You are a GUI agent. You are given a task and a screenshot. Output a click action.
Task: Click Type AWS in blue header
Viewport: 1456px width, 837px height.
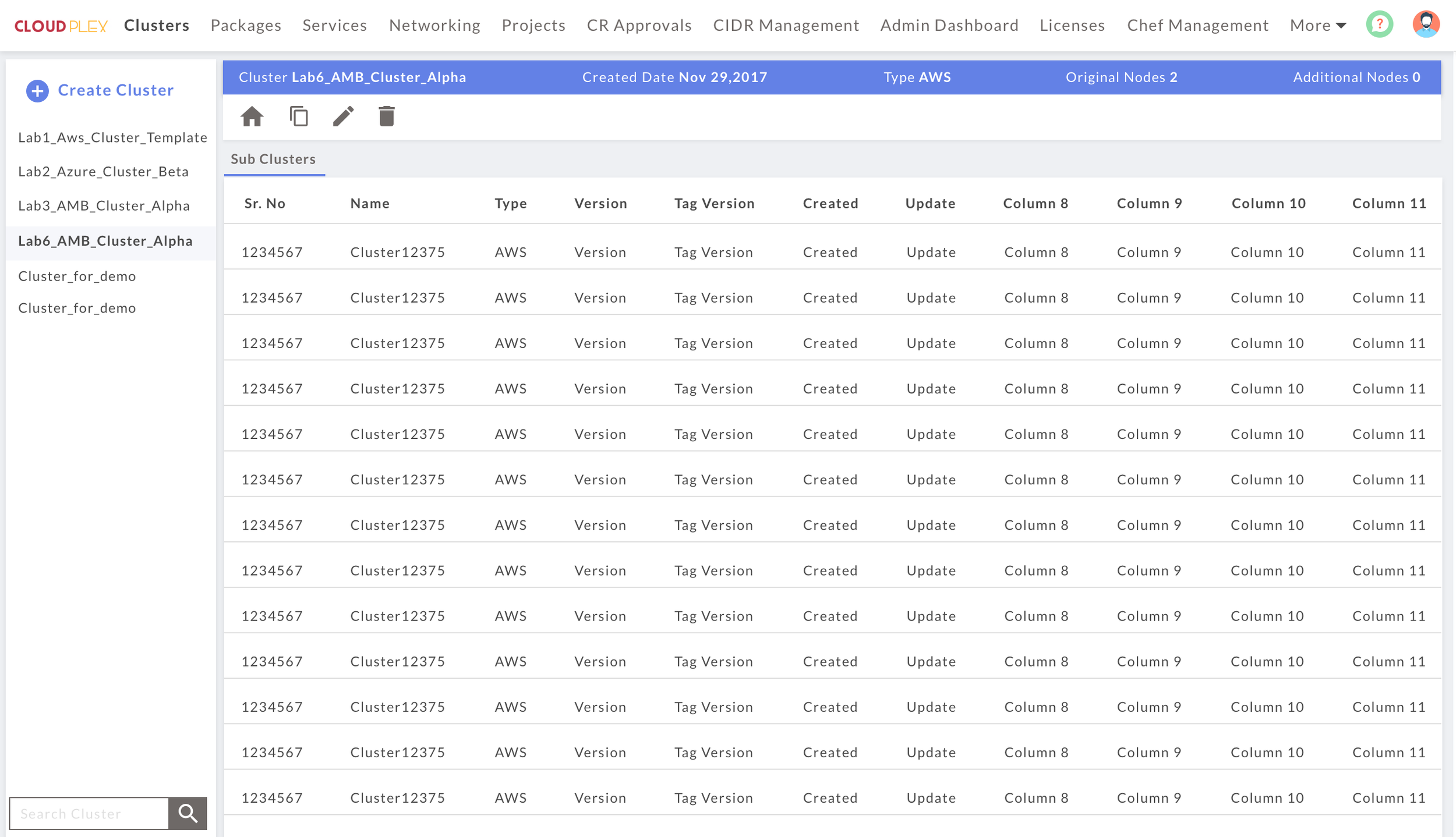tap(917, 77)
